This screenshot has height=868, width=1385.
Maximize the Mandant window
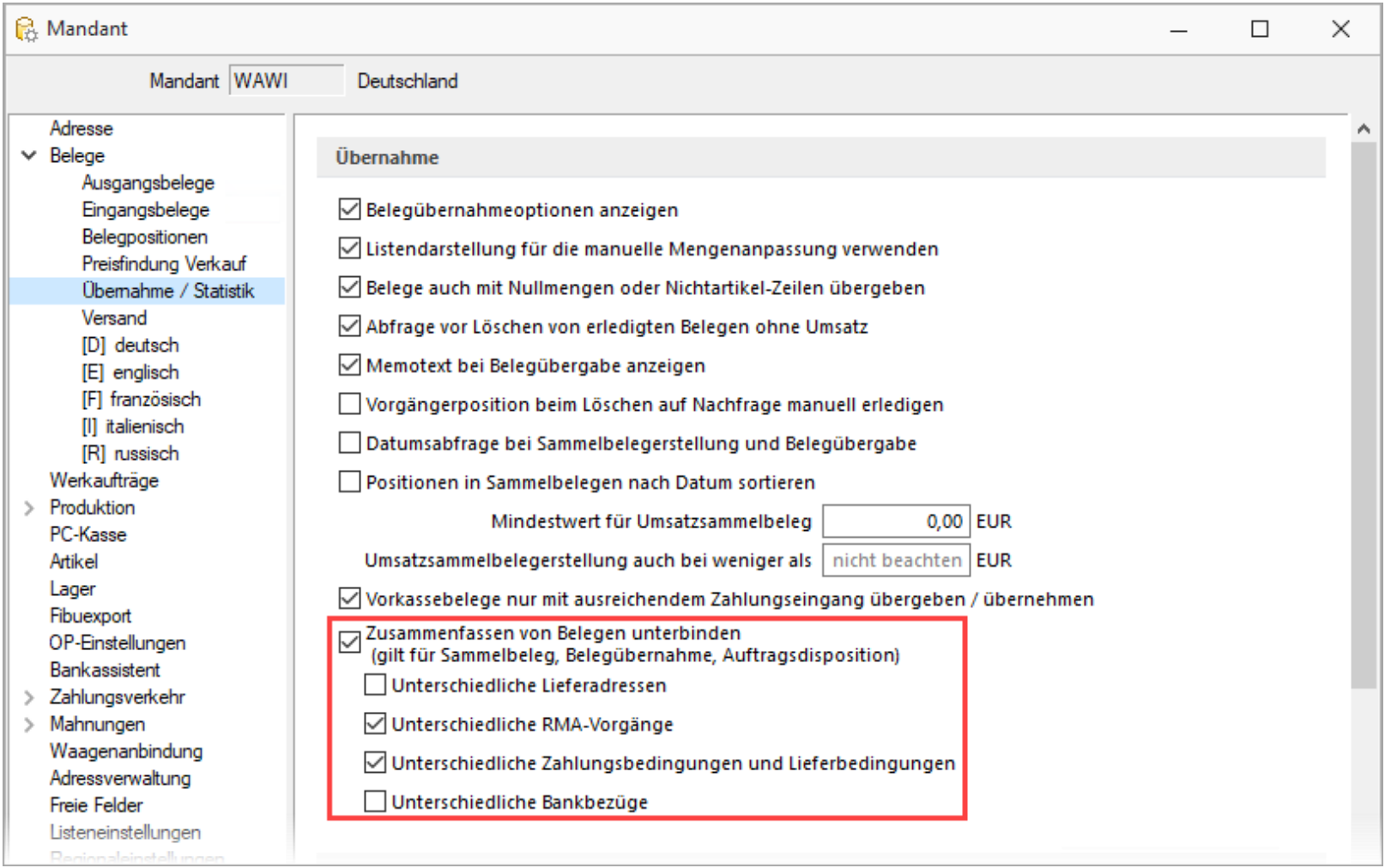(1260, 29)
